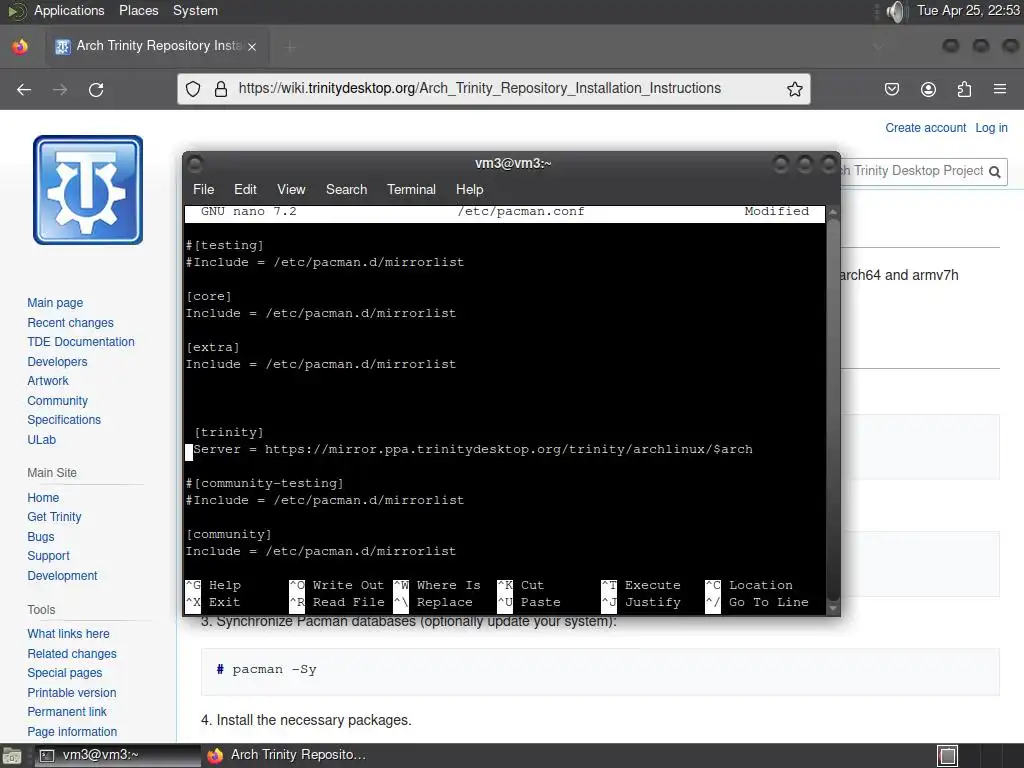Click the padlock site security icon

tap(221, 89)
